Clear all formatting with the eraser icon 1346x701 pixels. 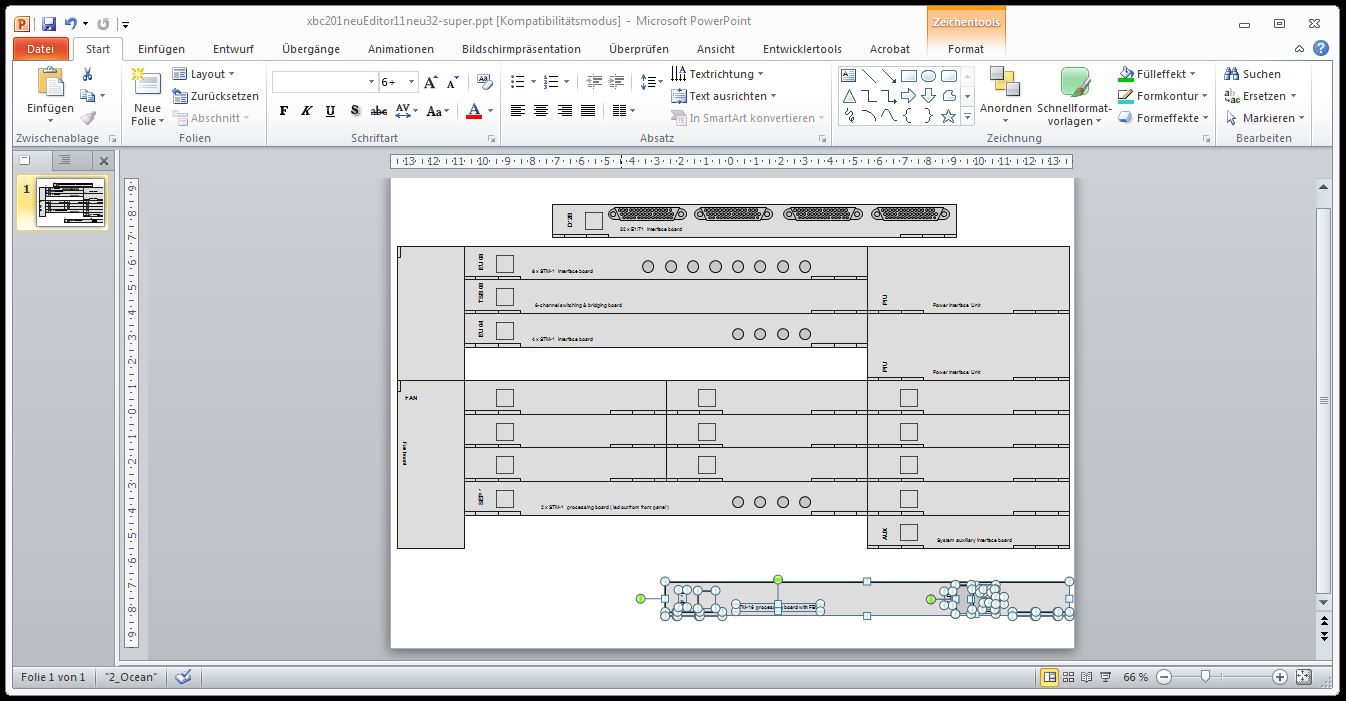click(485, 82)
